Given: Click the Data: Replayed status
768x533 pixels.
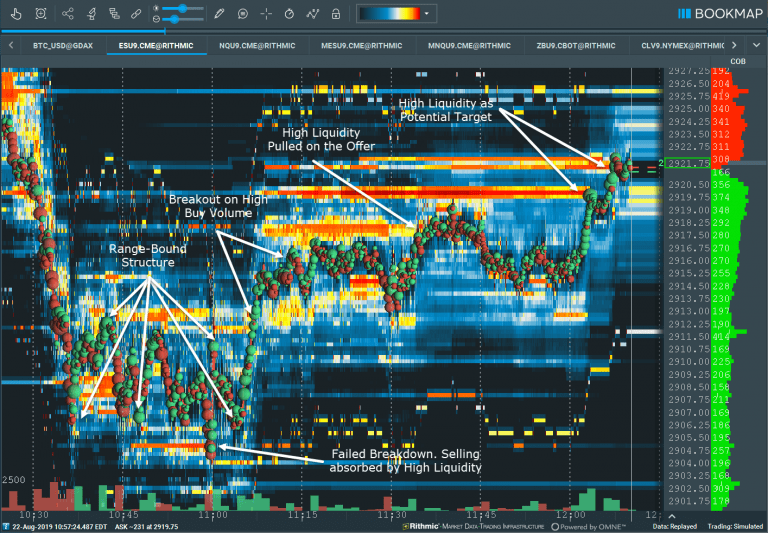Looking at the screenshot, I should point(674,527).
